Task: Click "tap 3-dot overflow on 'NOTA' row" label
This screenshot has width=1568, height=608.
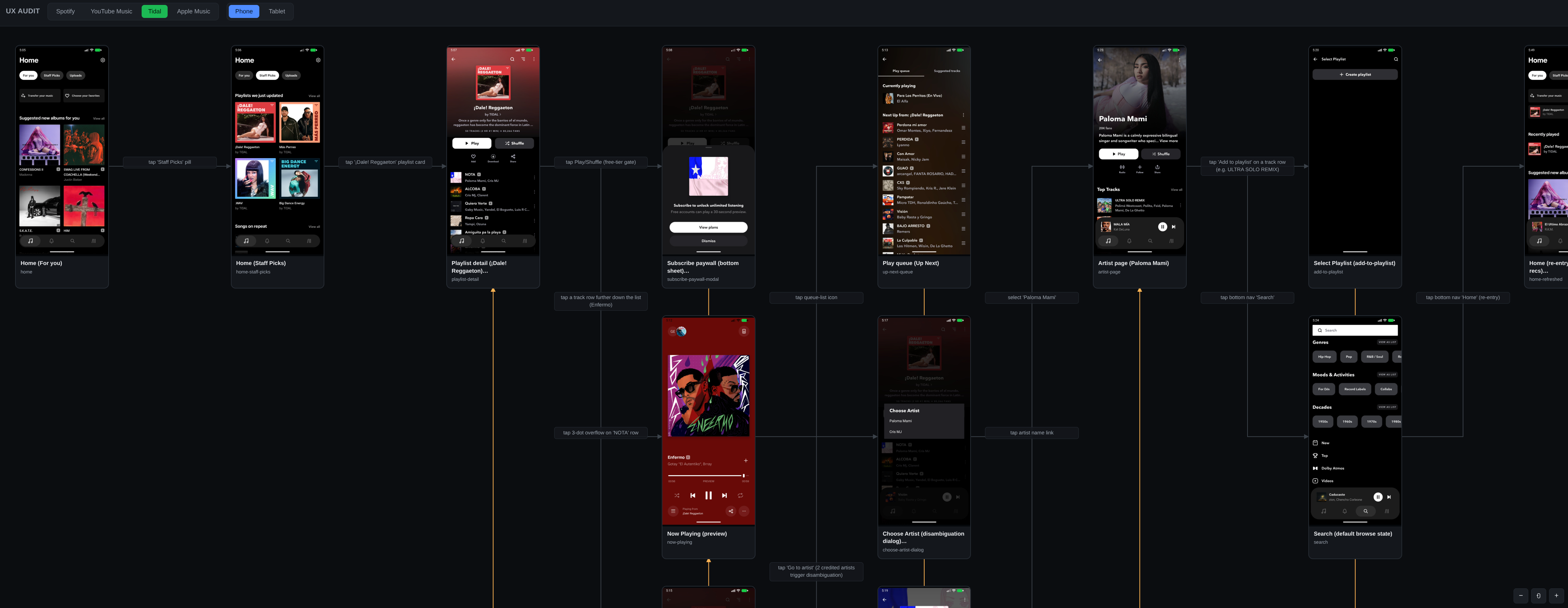Action: (x=601, y=433)
